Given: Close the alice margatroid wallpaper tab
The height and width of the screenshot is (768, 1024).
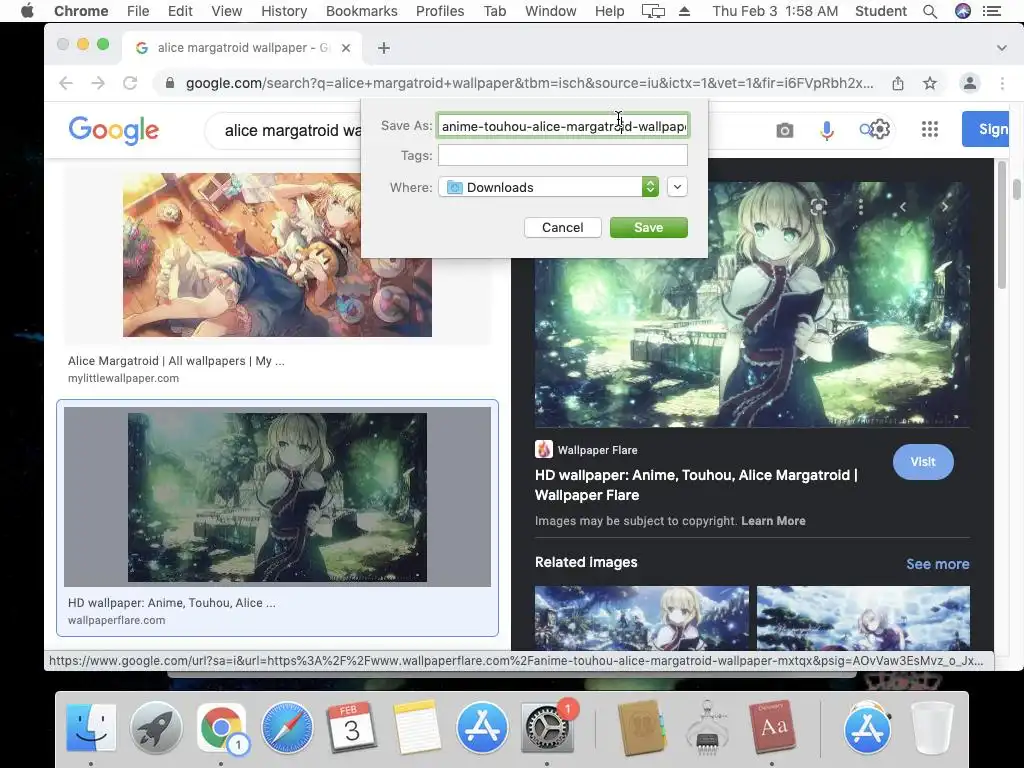Looking at the screenshot, I should [x=346, y=48].
